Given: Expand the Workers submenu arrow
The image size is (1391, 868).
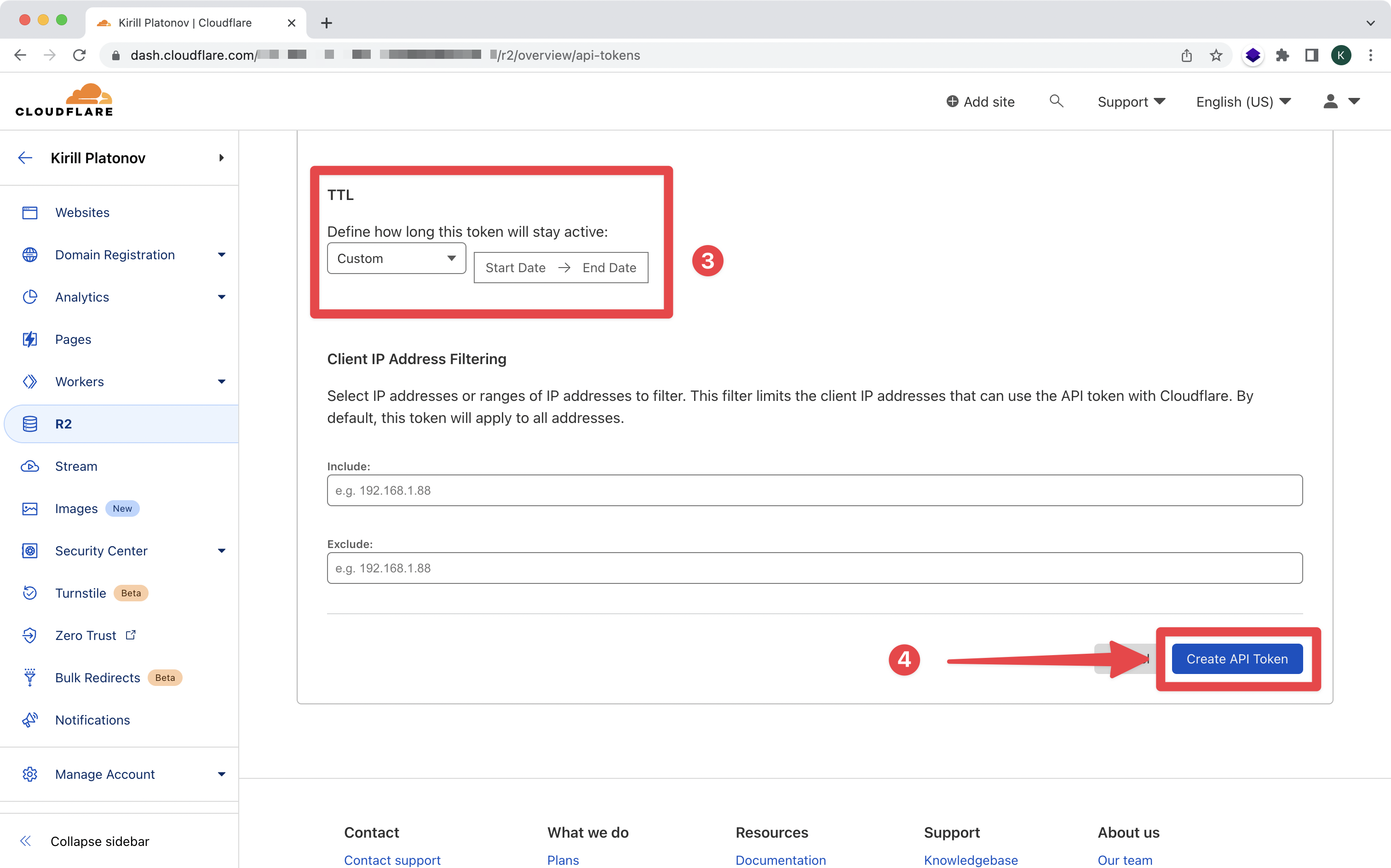Looking at the screenshot, I should pos(222,382).
